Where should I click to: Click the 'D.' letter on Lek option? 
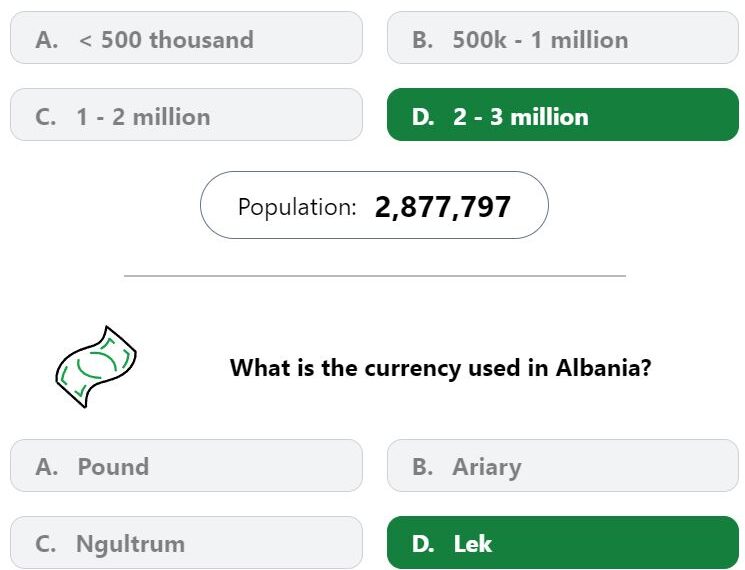(x=423, y=544)
